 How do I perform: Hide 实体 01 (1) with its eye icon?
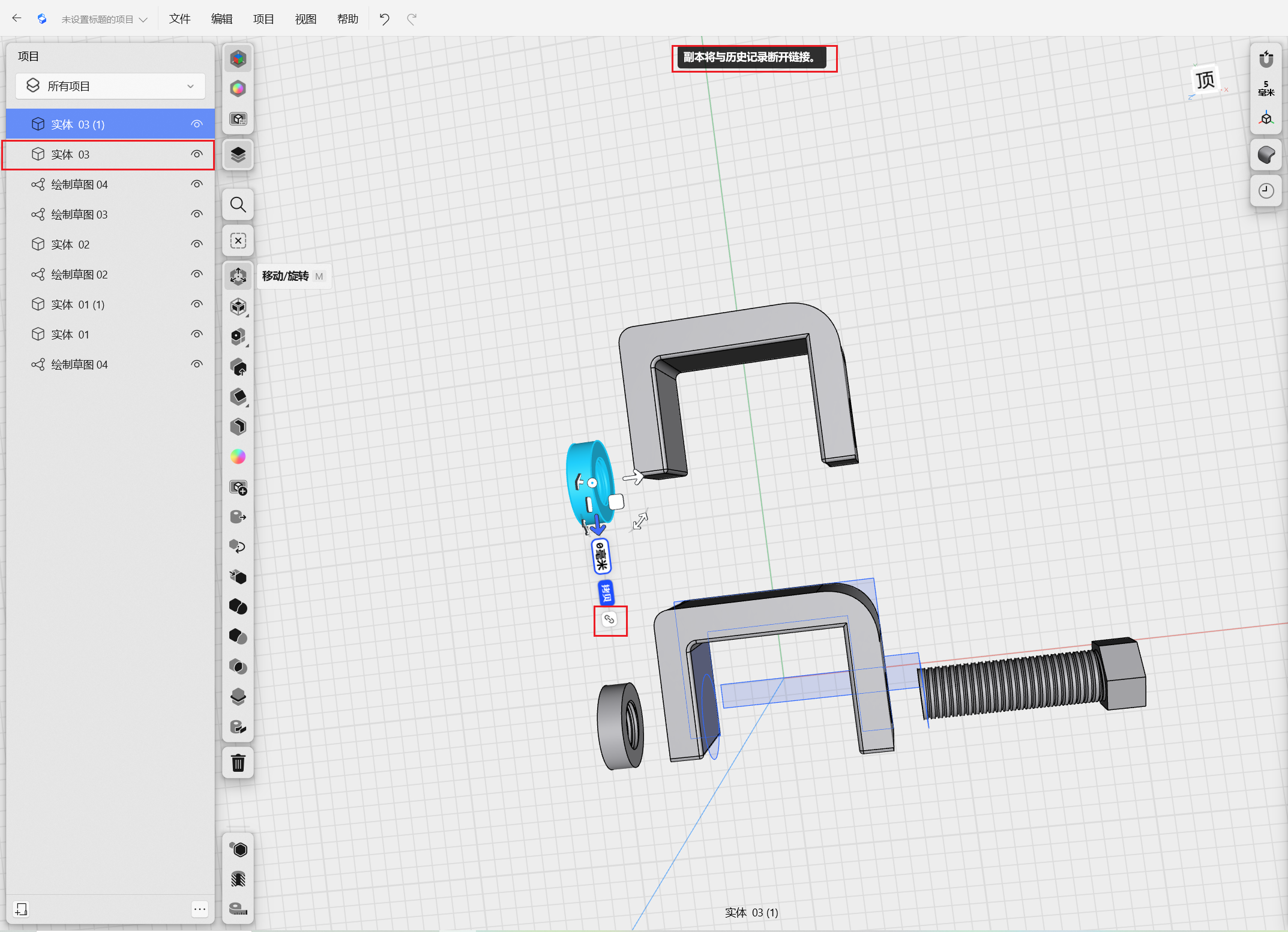pos(197,304)
